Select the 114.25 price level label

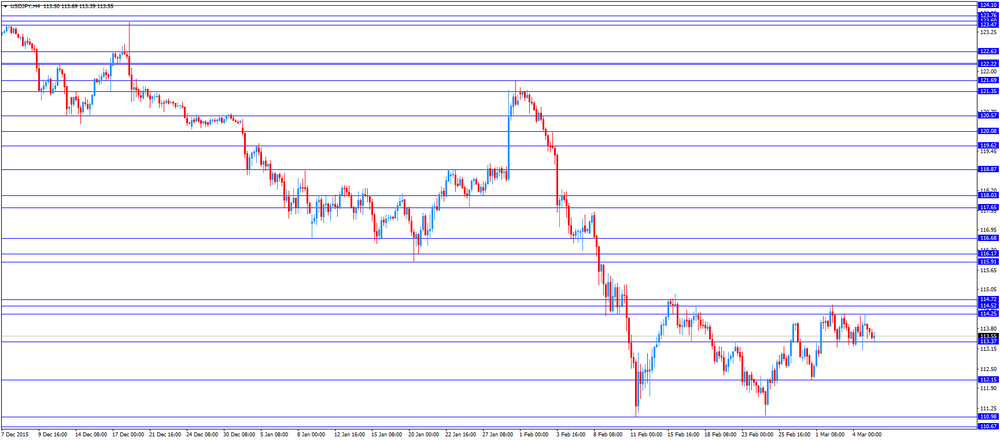tap(988, 313)
